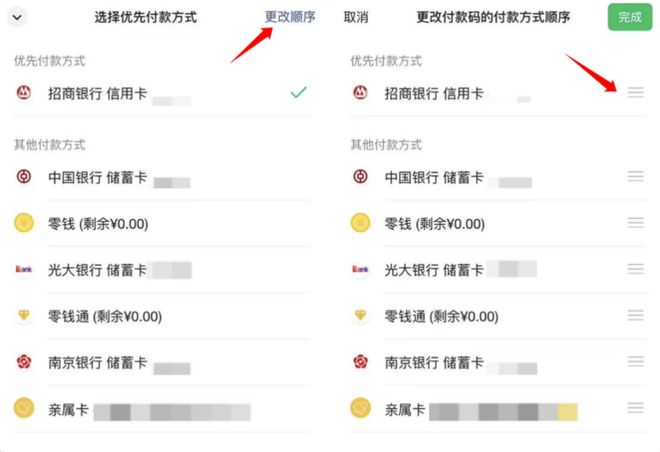Click the reorder handle for 招商银行 信用卡
Screen dimensions: 660x452
[x=636, y=92]
